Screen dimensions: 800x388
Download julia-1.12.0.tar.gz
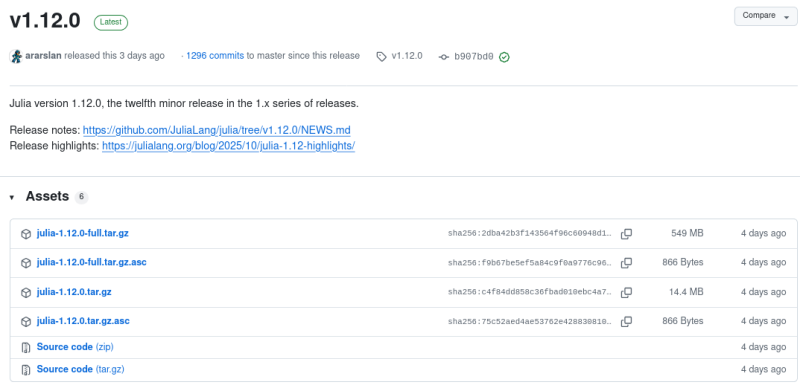[74, 292]
